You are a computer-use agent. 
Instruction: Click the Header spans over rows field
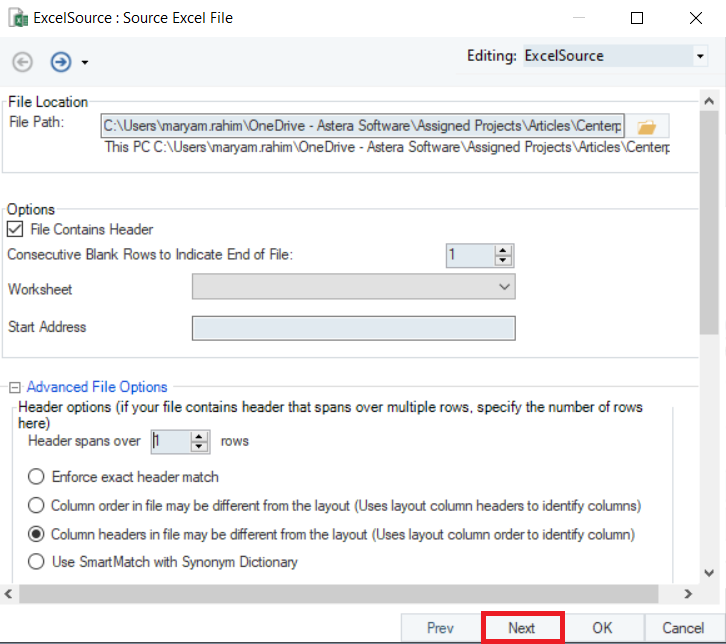click(170, 441)
